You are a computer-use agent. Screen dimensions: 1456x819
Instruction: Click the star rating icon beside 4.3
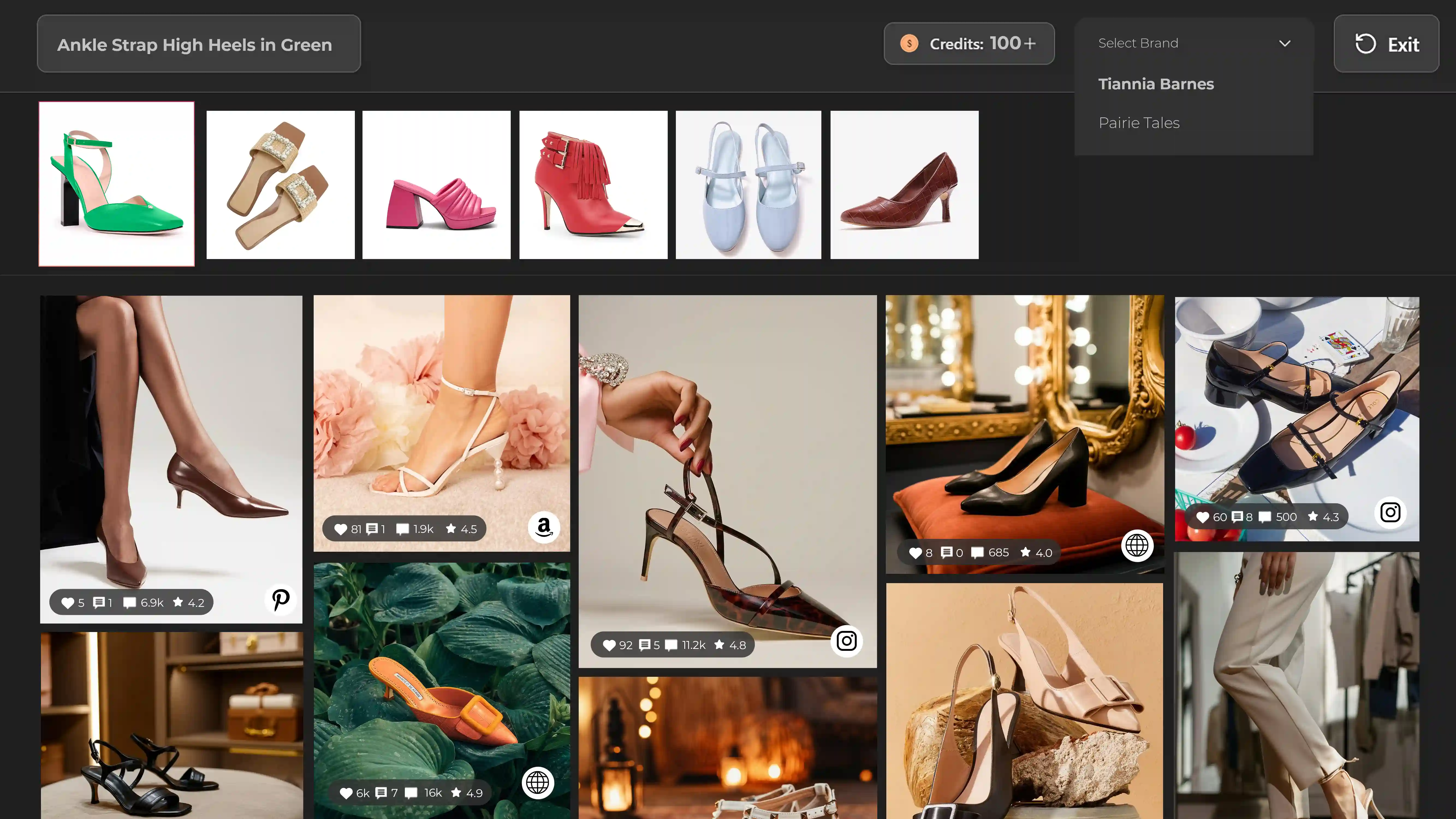pyautogui.click(x=1313, y=516)
